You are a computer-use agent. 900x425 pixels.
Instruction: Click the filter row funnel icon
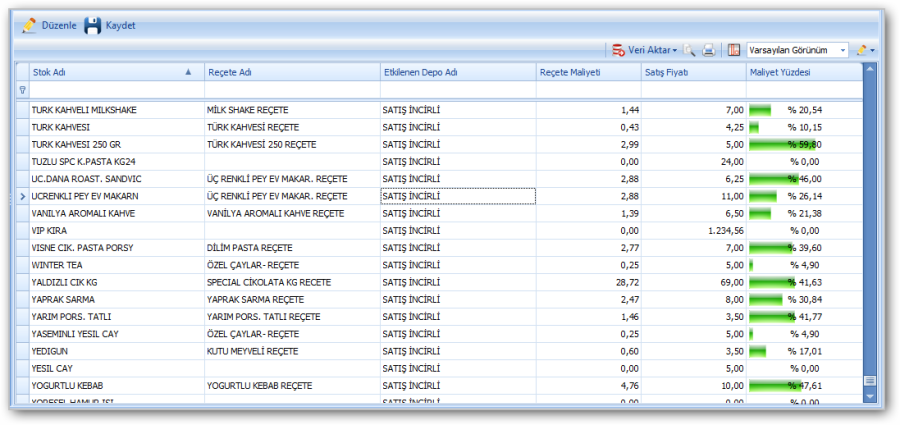[x=23, y=90]
